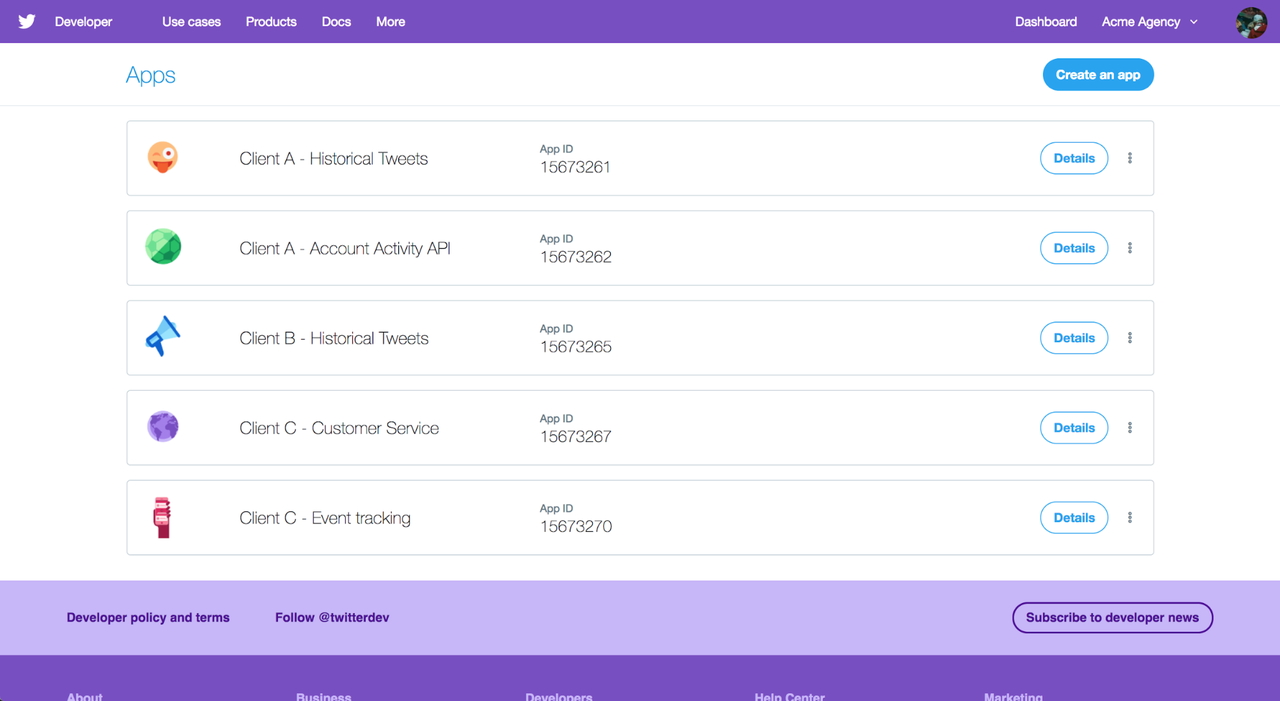View Details for Client C Customer Service
This screenshot has width=1280, height=701.
coord(1074,428)
